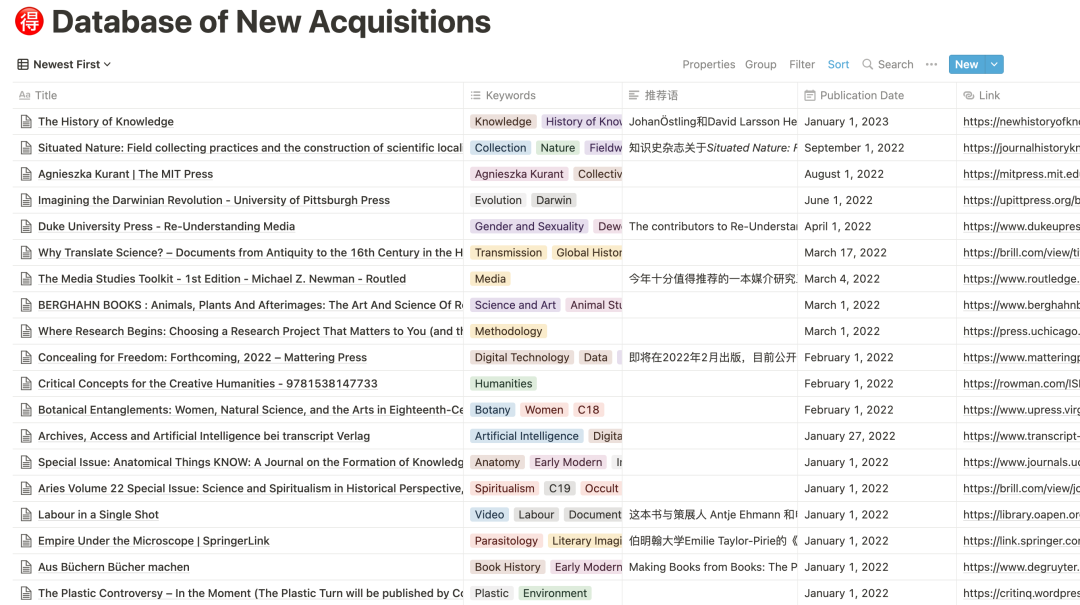This screenshot has width=1080, height=605.
Task: Click the 推荐语 column header
Action: [710, 95]
